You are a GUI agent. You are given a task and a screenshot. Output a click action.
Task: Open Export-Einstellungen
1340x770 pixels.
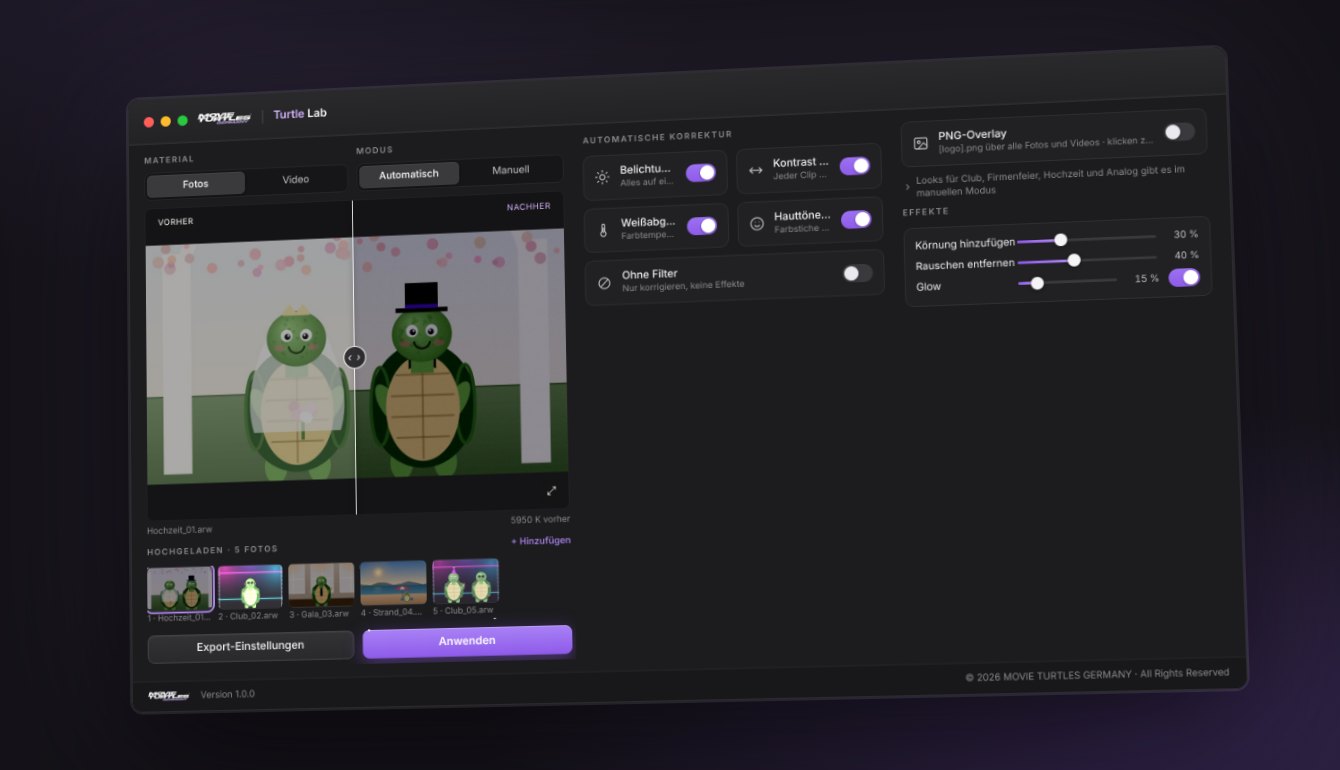251,646
